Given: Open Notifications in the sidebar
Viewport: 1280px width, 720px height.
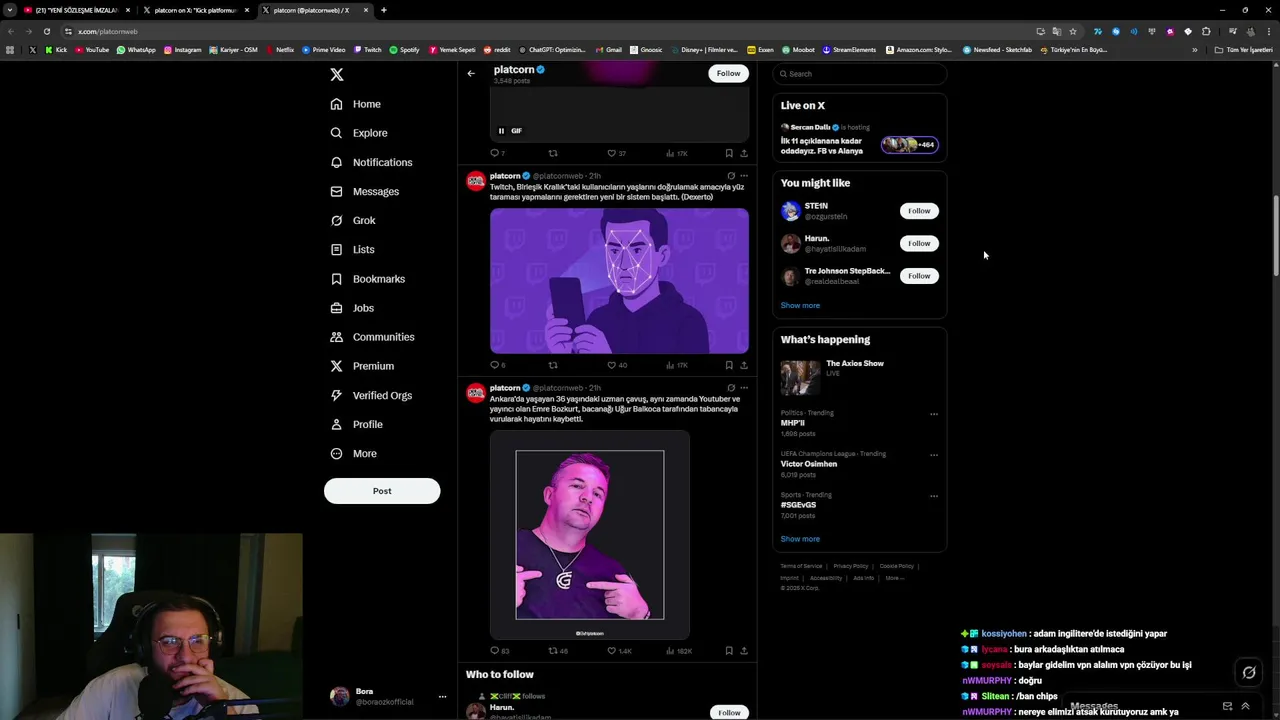Looking at the screenshot, I should 370,162.
